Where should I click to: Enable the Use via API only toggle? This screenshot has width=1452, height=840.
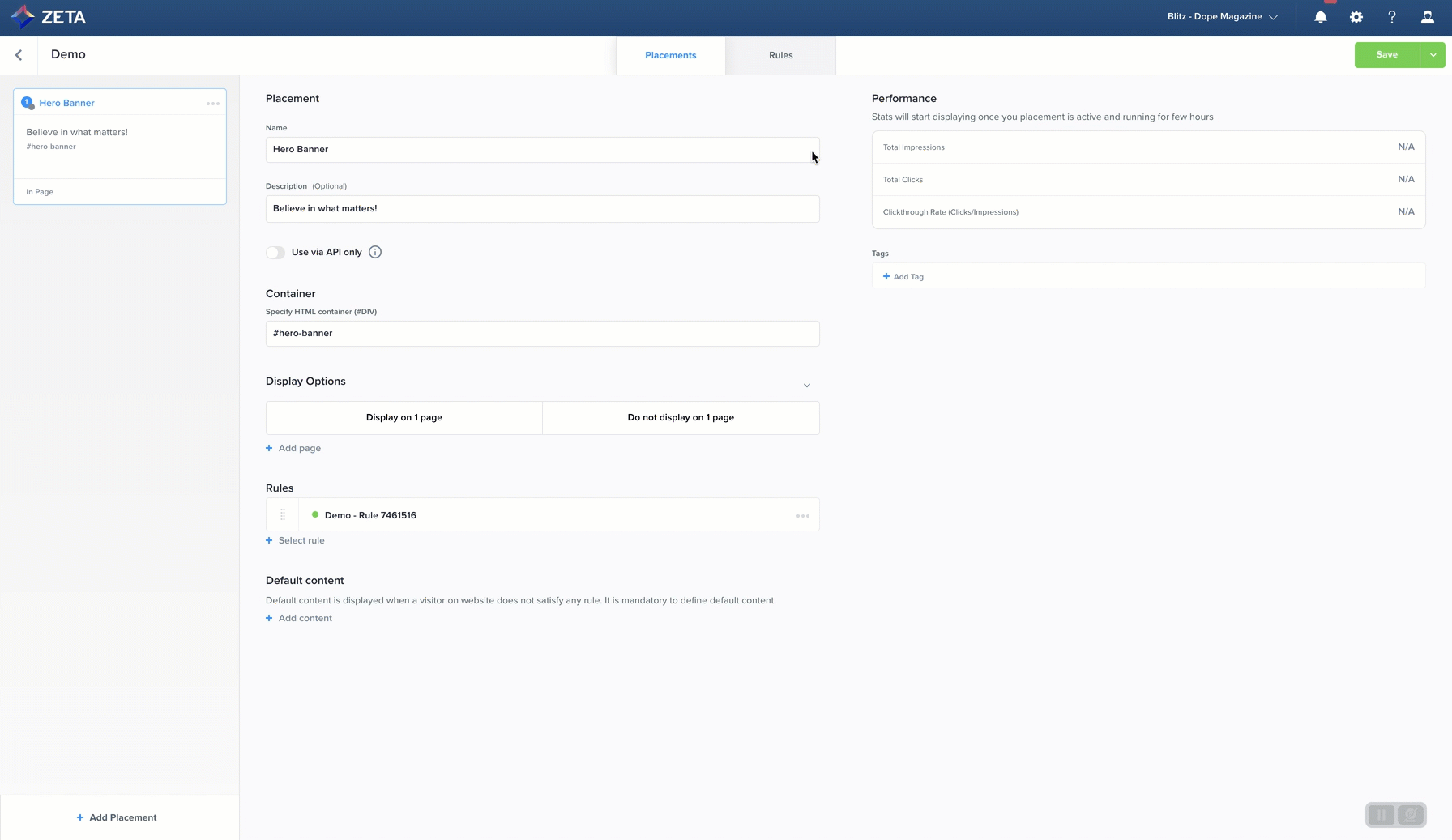(x=275, y=253)
